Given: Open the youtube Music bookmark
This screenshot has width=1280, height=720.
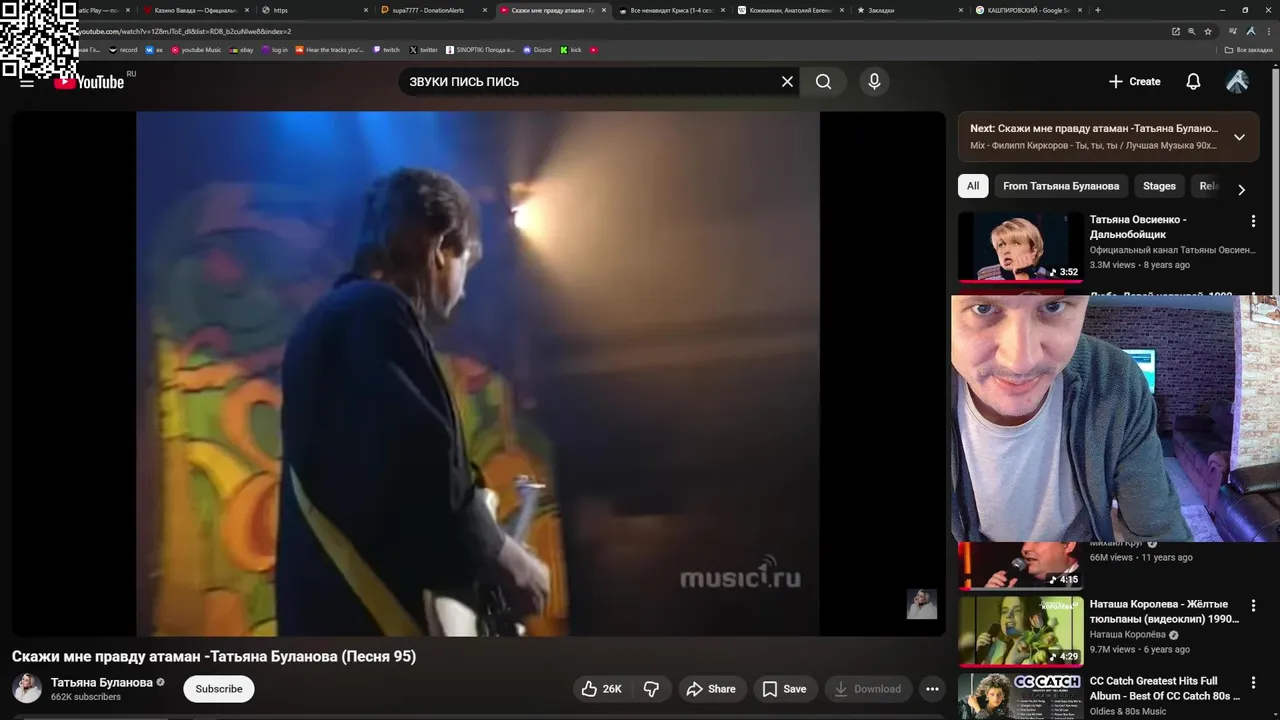Looking at the screenshot, I should [196, 50].
